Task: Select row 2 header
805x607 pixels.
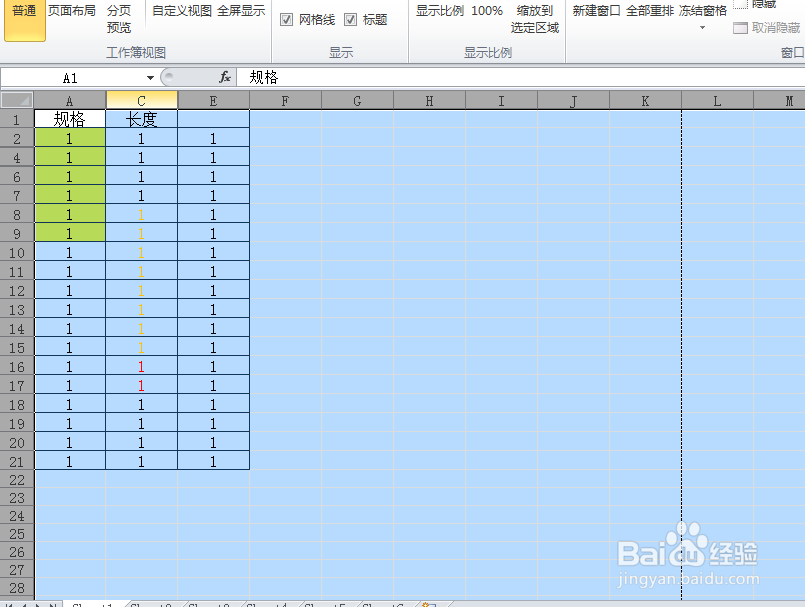Action: pos(17,139)
